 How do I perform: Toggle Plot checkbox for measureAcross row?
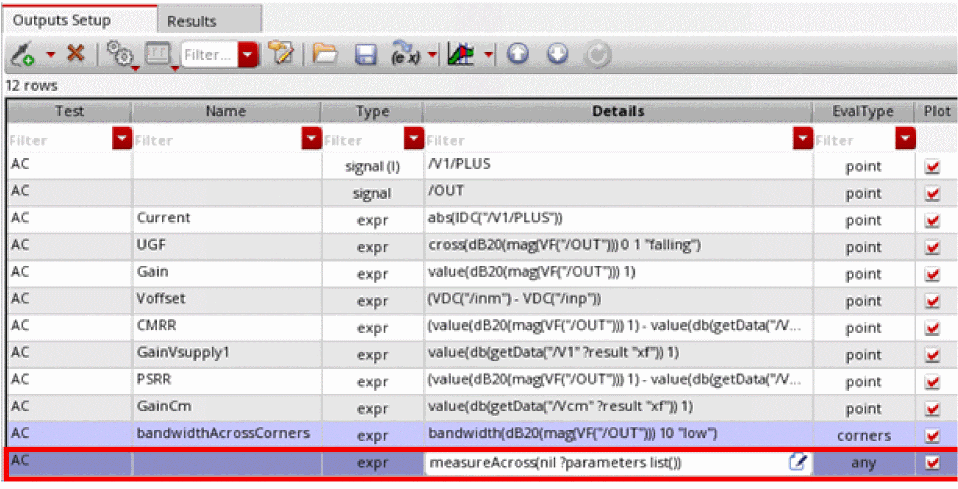(x=932, y=463)
